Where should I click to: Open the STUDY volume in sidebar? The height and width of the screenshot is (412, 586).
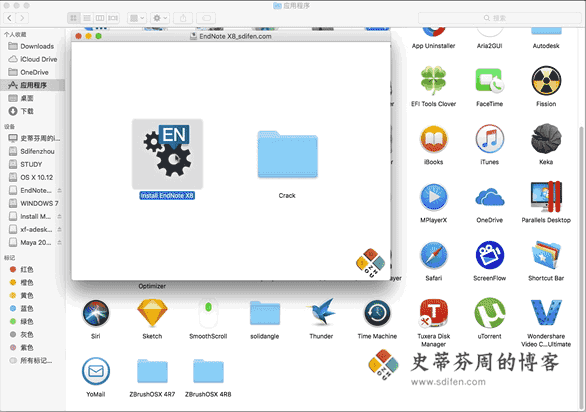[x=33, y=165]
